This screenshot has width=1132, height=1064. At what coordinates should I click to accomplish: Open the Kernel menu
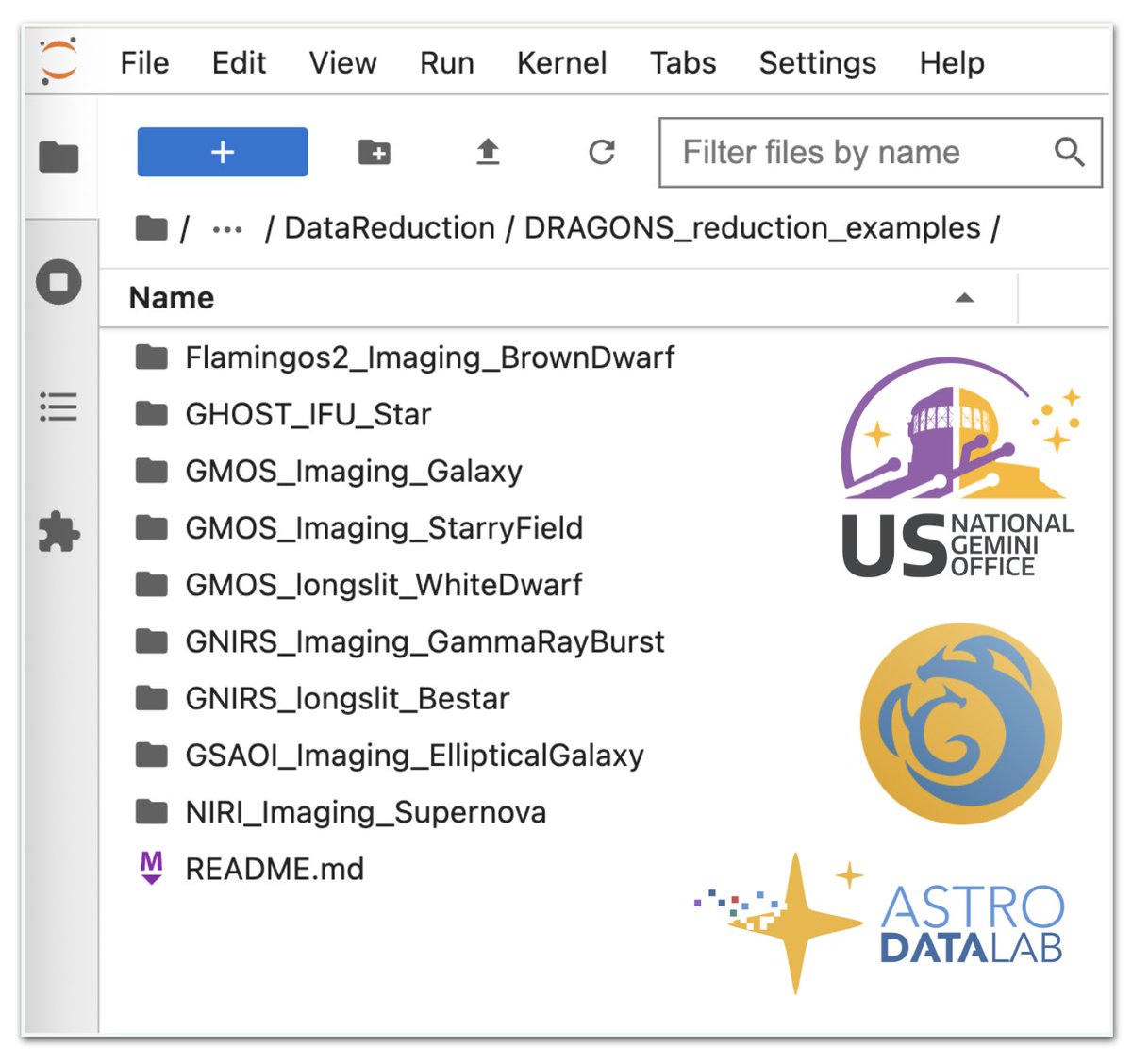pos(561,63)
